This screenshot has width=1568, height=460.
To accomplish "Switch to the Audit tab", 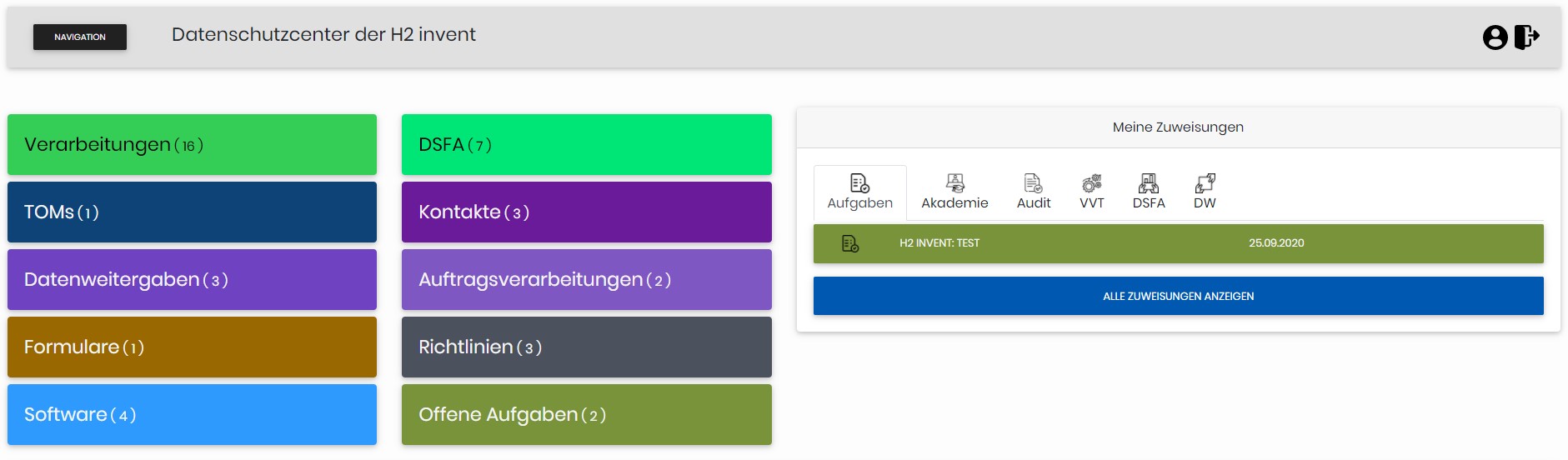I will pyautogui.click(x=1034, y=192).
